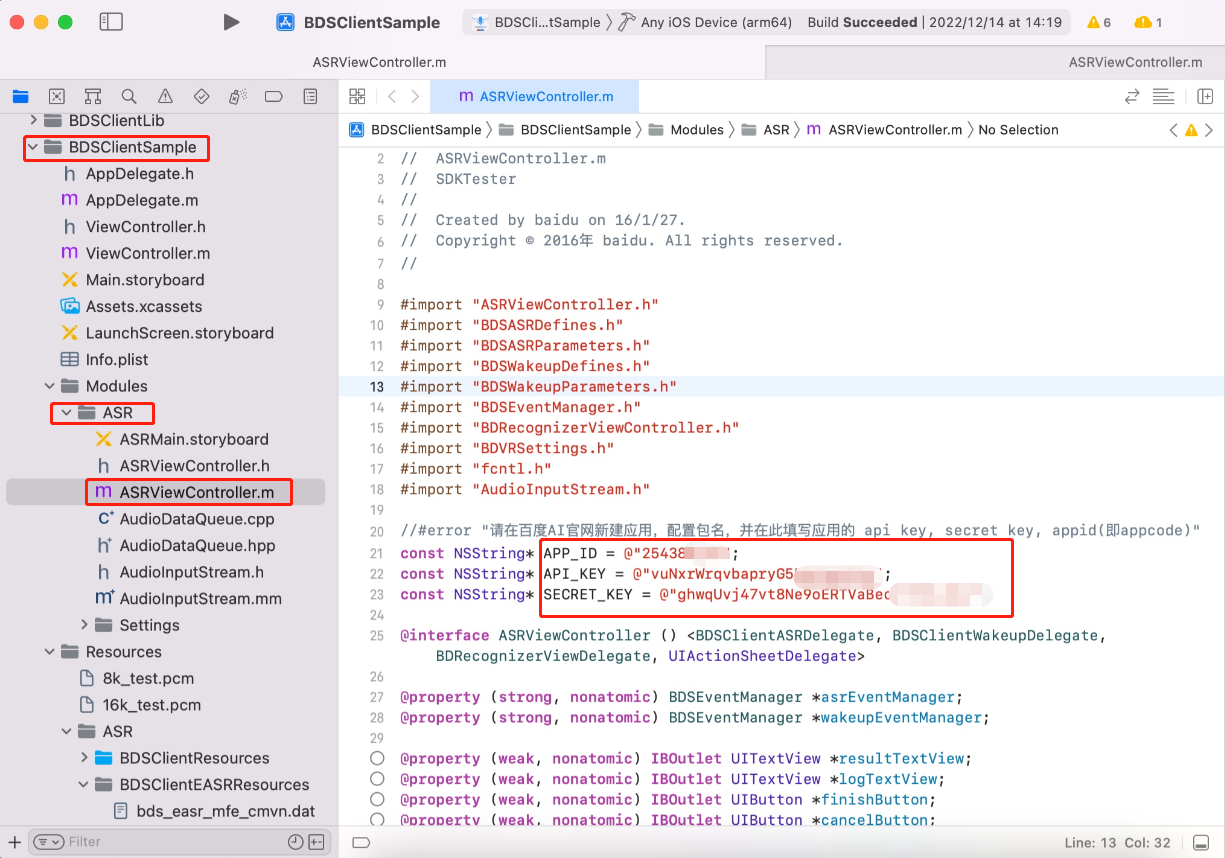
Task: Show recent files filter clock icon
Action: (296, 842)
